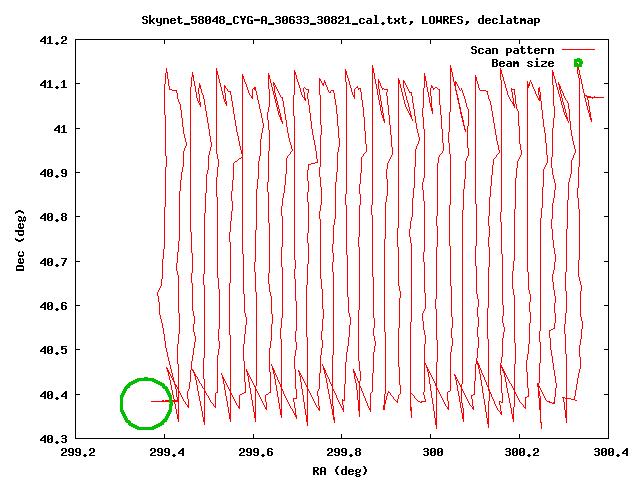Image resolution: width=640 pixels, height=480 pixels.
Task: Click the 40.5 Dec tick label
Action: pyautogui.click(x=53, y=350)
